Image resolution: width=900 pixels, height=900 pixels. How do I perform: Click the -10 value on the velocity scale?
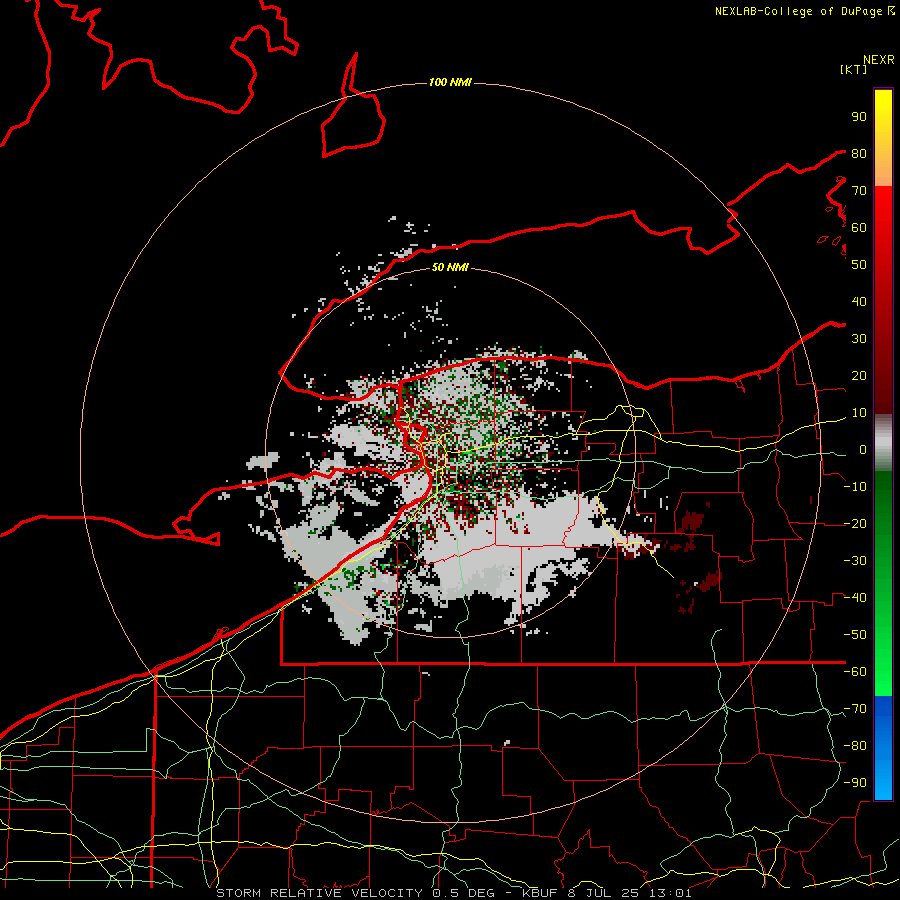[855, 487]
